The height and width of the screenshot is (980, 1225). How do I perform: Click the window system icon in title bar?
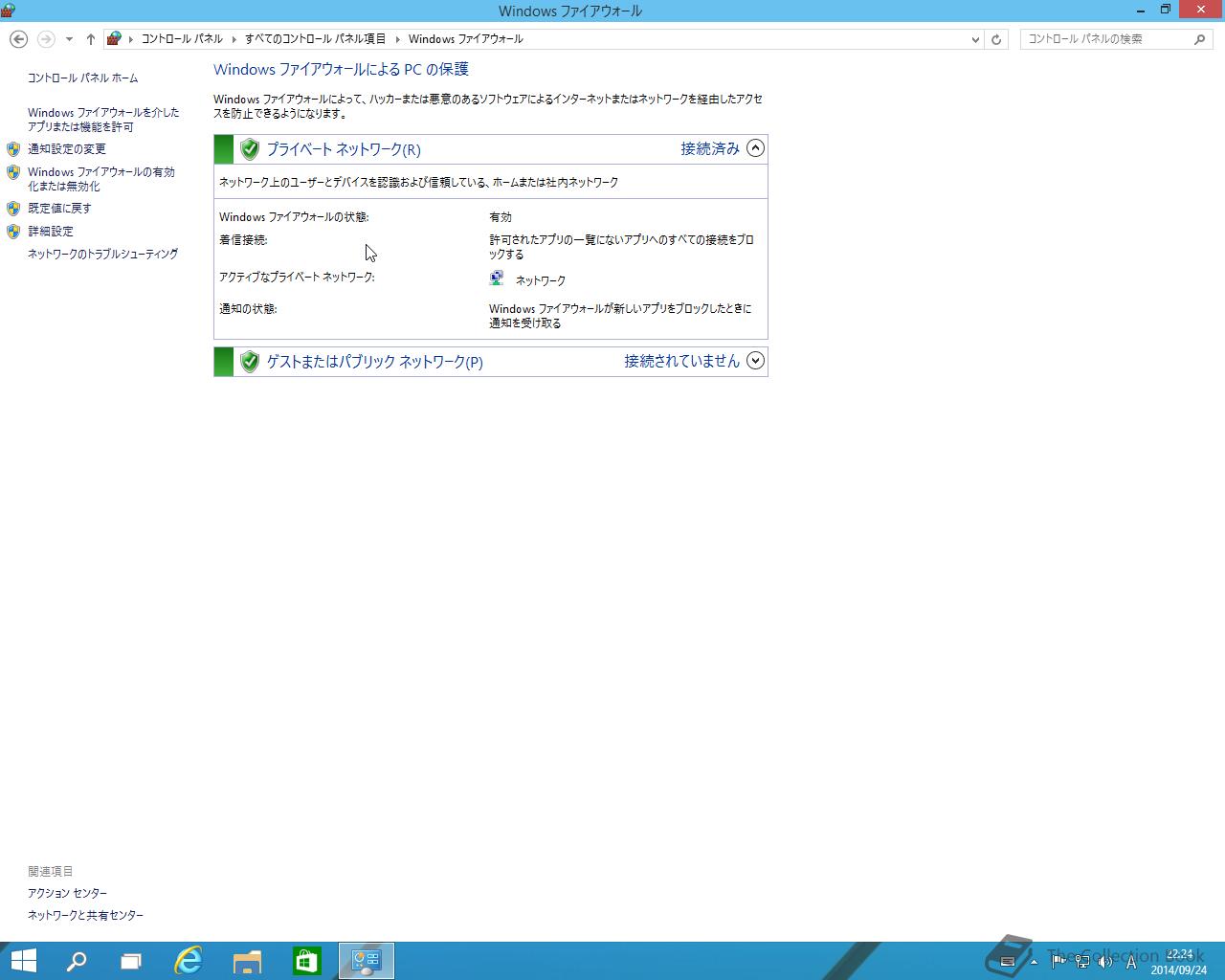coord(8,11)
